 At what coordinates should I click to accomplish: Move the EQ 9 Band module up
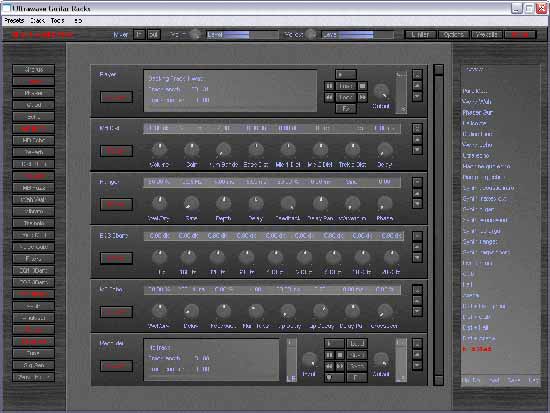coord(417,246)
